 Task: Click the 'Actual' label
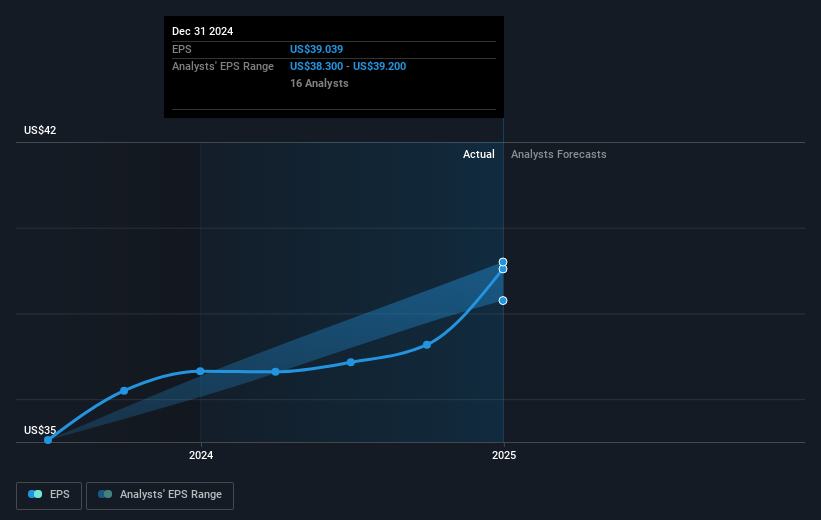[479, 154]
